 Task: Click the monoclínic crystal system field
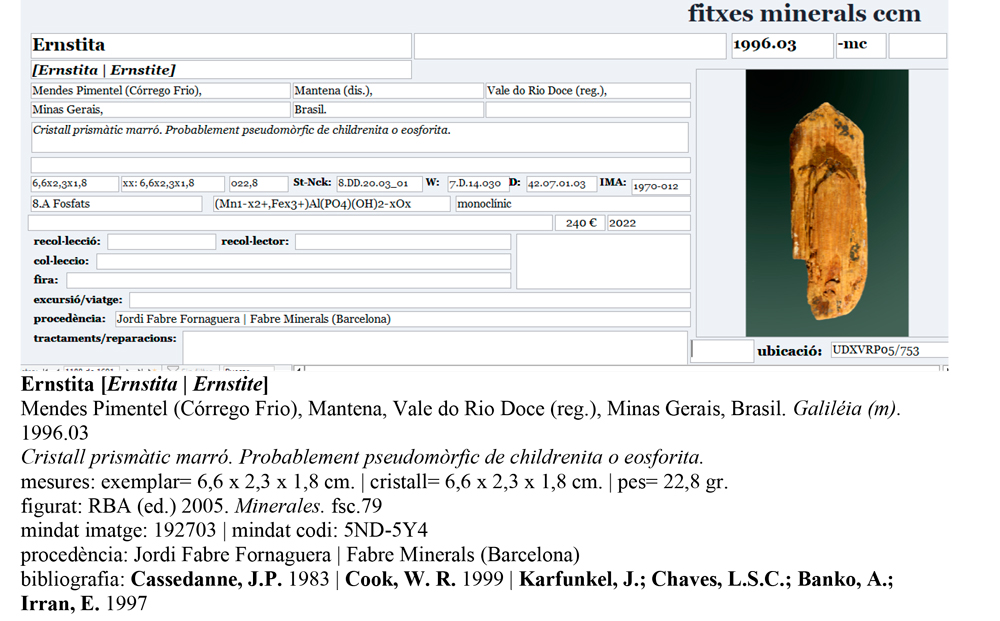[571, 204]
